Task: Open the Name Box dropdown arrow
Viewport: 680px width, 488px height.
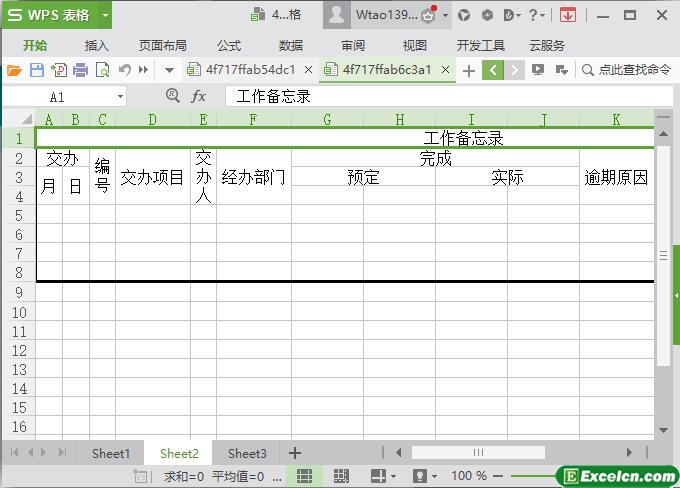Action: 121,97
